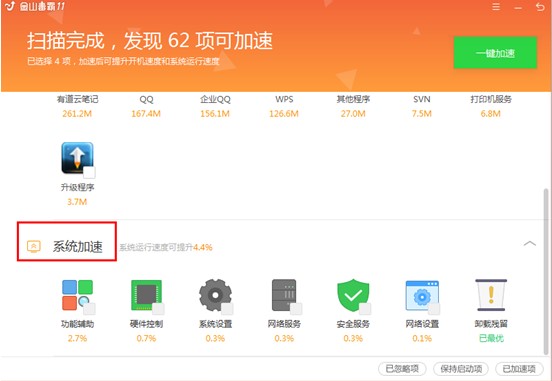Screen dimensions: 552x381
Task: Click the 系统加速 monitor icon
Action: pyautogui.click(x=34, y=246)
